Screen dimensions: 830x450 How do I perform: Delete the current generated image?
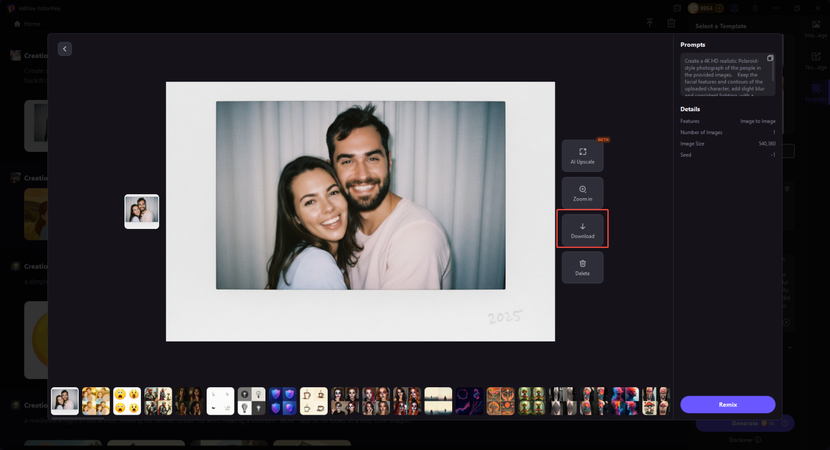(x=582, y=267)
